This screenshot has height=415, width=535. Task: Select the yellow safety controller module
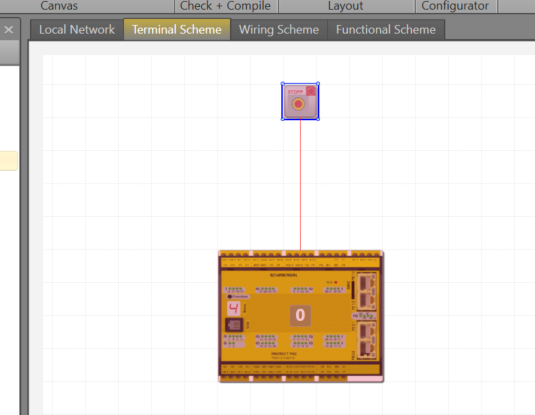301,316
